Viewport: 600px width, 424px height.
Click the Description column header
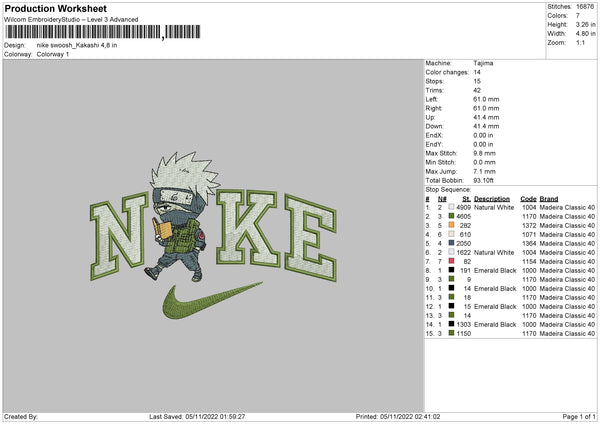(492, 199)
